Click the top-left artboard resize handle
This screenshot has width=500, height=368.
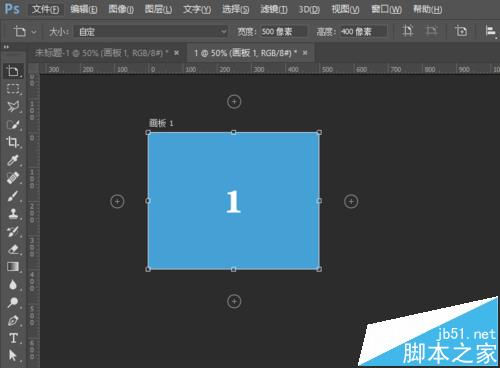(x=148, y=132)
